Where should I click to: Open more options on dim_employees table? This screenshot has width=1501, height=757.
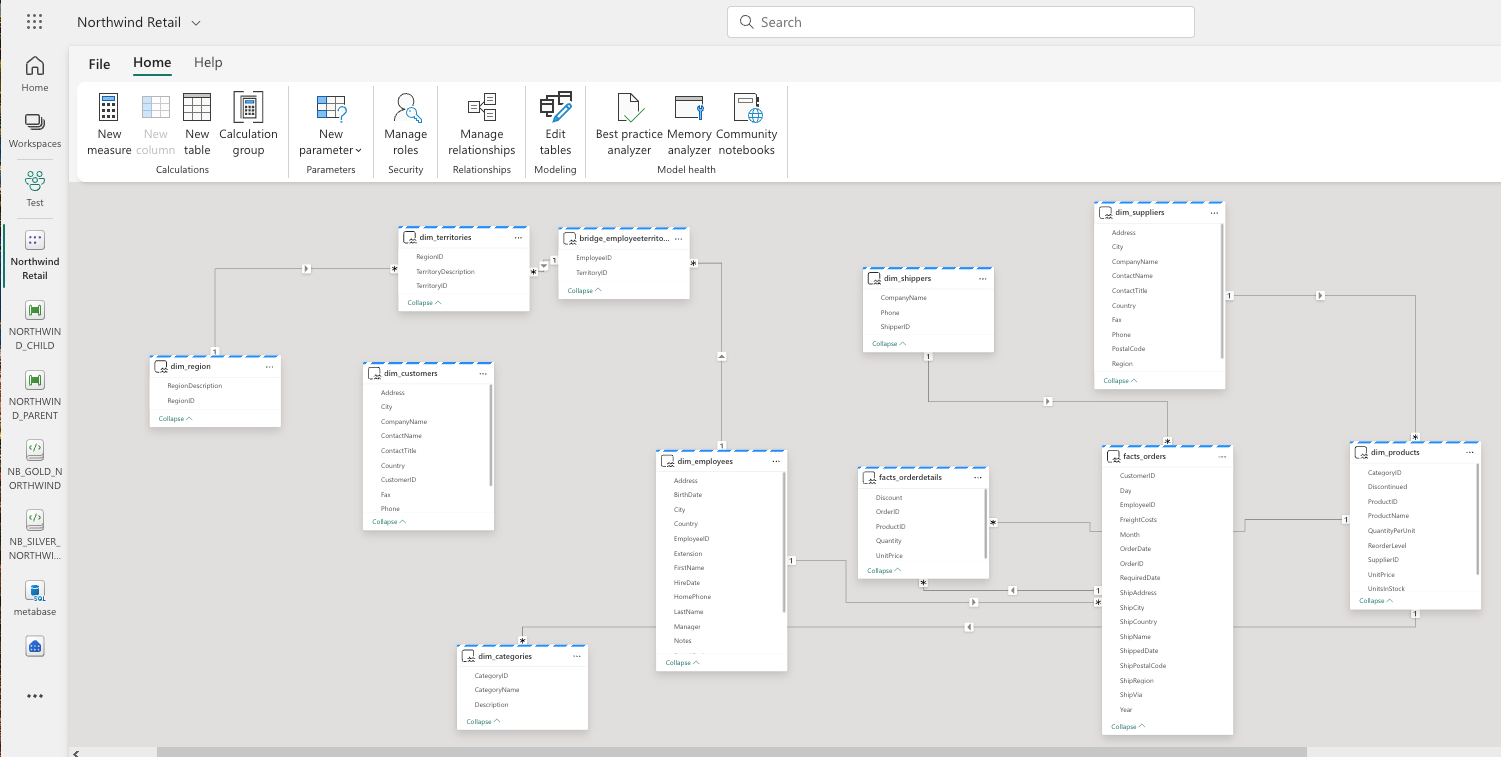click(776, 461)
